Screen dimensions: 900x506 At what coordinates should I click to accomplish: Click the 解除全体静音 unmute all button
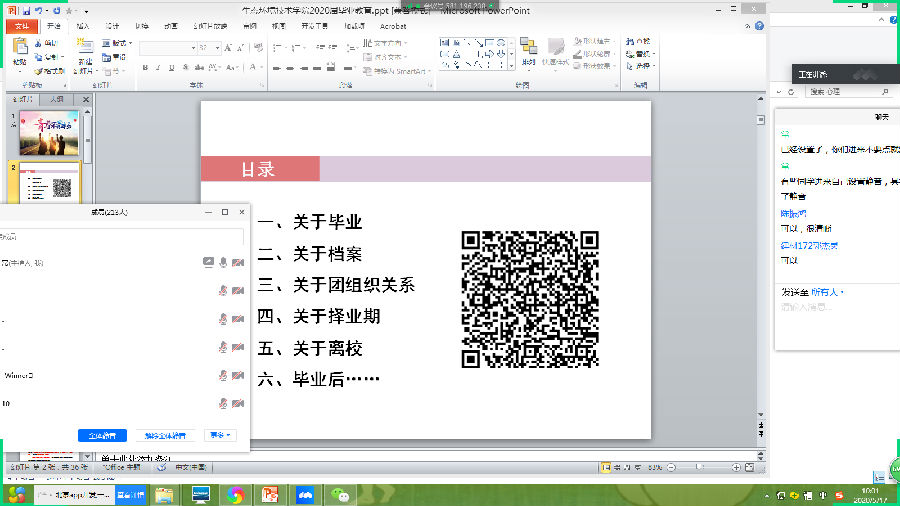165,435
